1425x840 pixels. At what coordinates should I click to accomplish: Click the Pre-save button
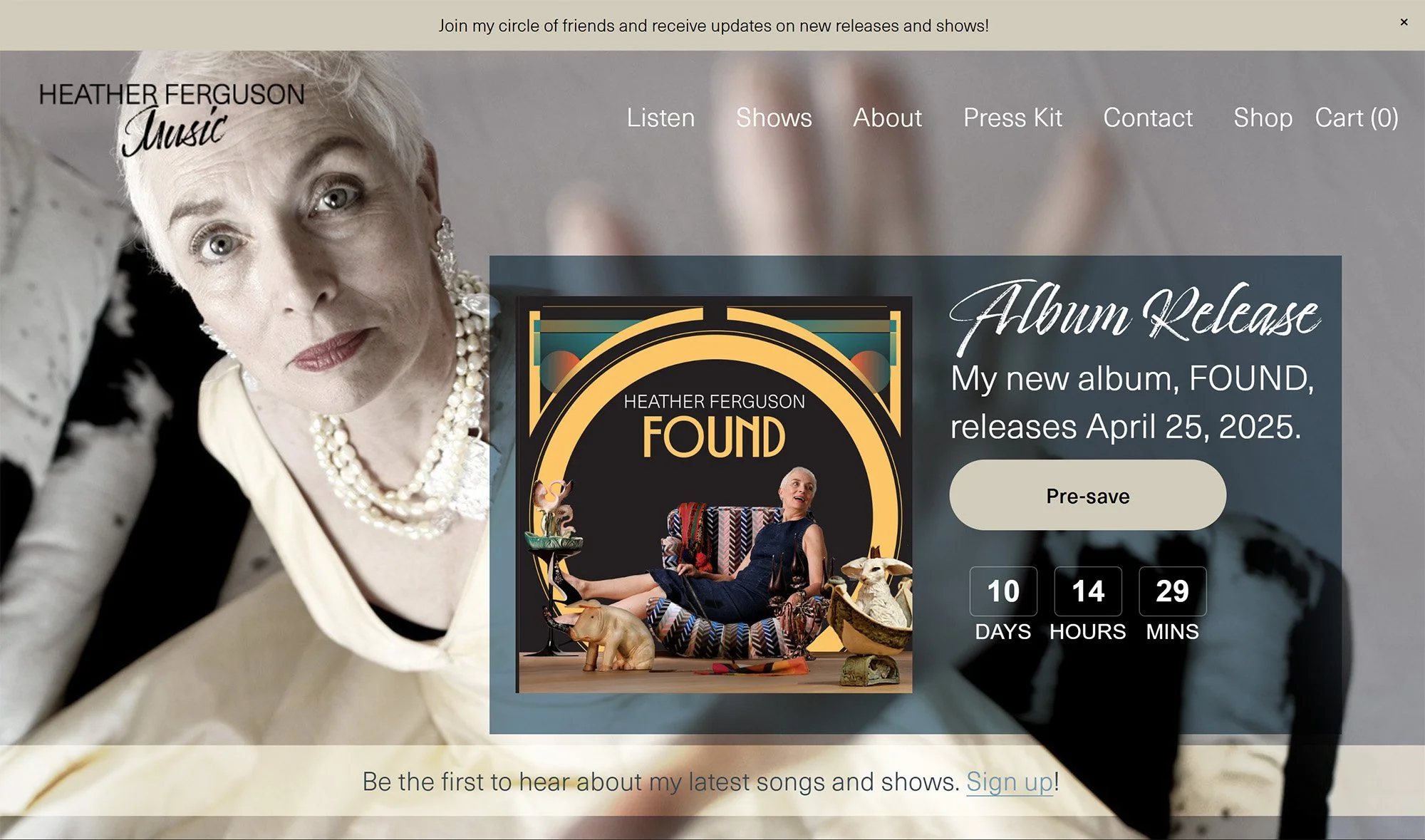click(1087, 495)
